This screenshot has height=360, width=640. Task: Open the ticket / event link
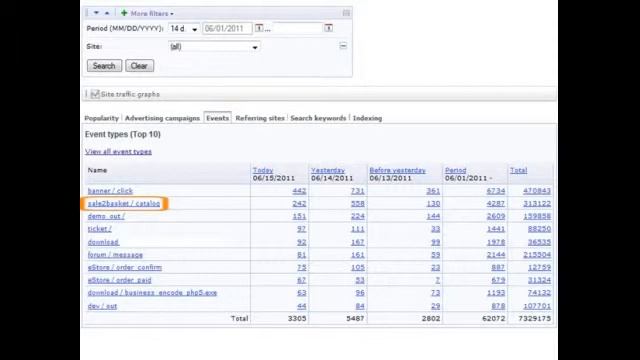click(x=100, y=229)
